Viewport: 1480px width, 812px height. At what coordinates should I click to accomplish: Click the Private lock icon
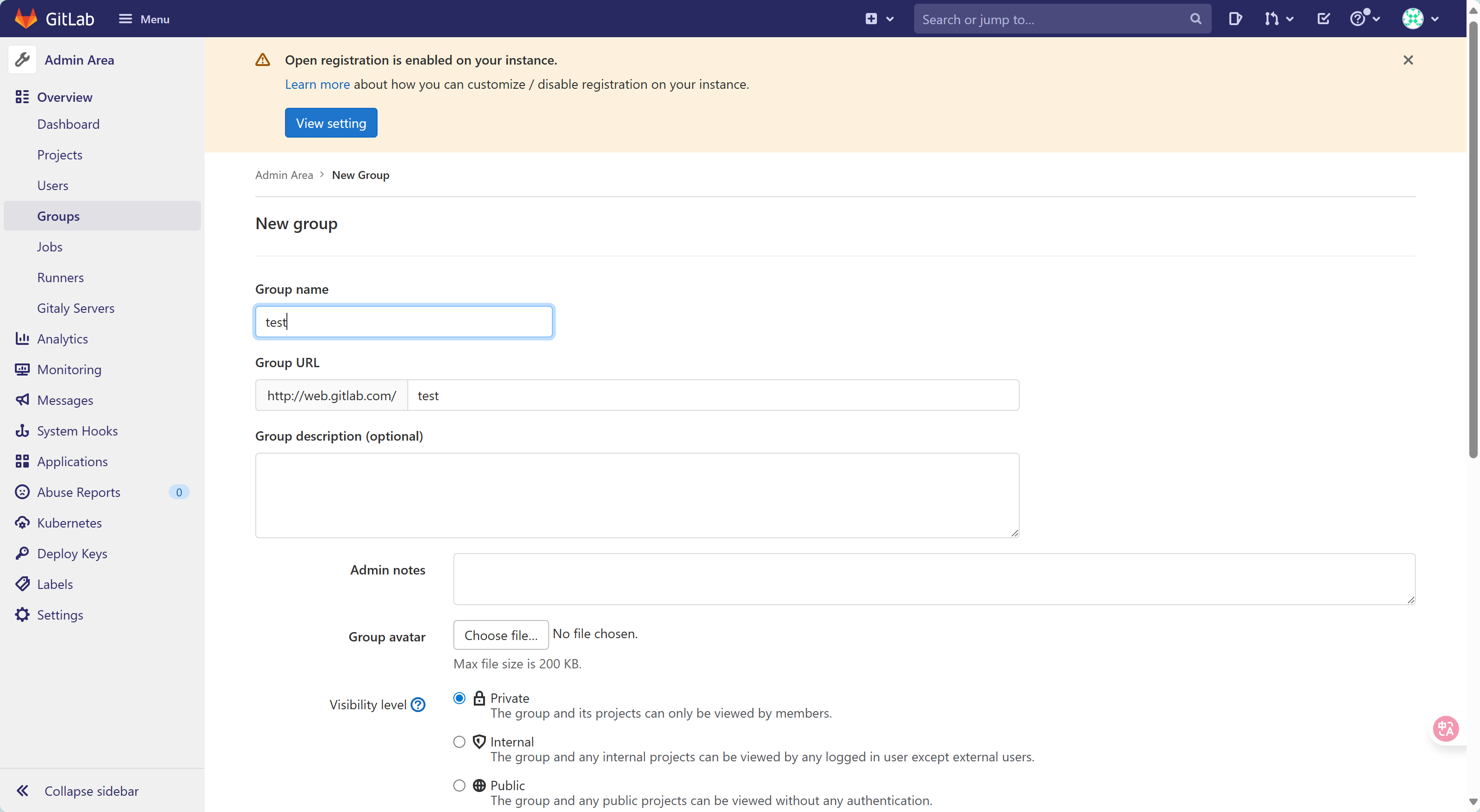pos(479,698)
